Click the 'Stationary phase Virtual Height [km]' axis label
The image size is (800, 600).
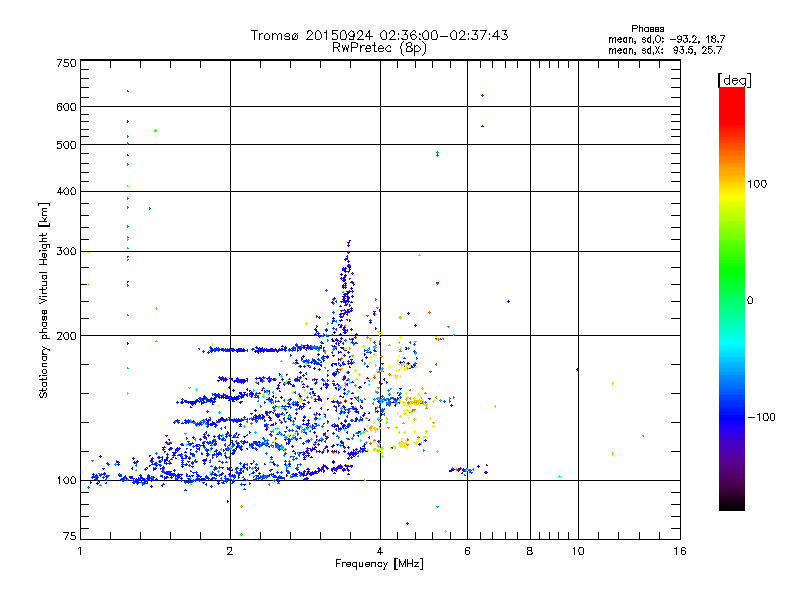coord(43,301)
